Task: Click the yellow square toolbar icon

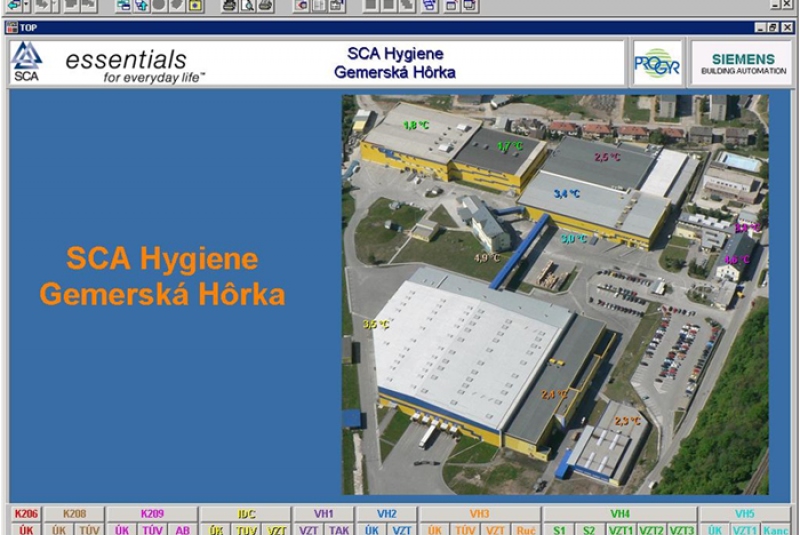Action: click(x=195, y=6)
